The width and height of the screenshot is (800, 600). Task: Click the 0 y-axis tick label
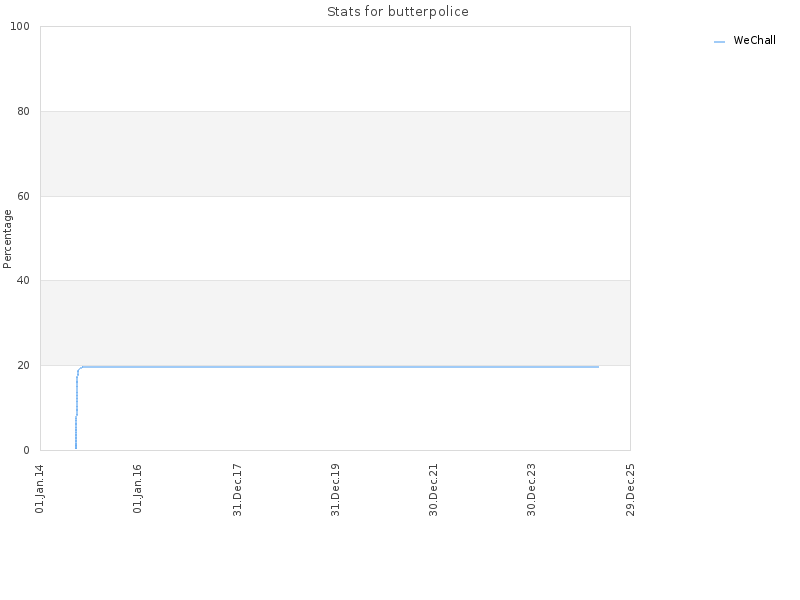(26, 450)
